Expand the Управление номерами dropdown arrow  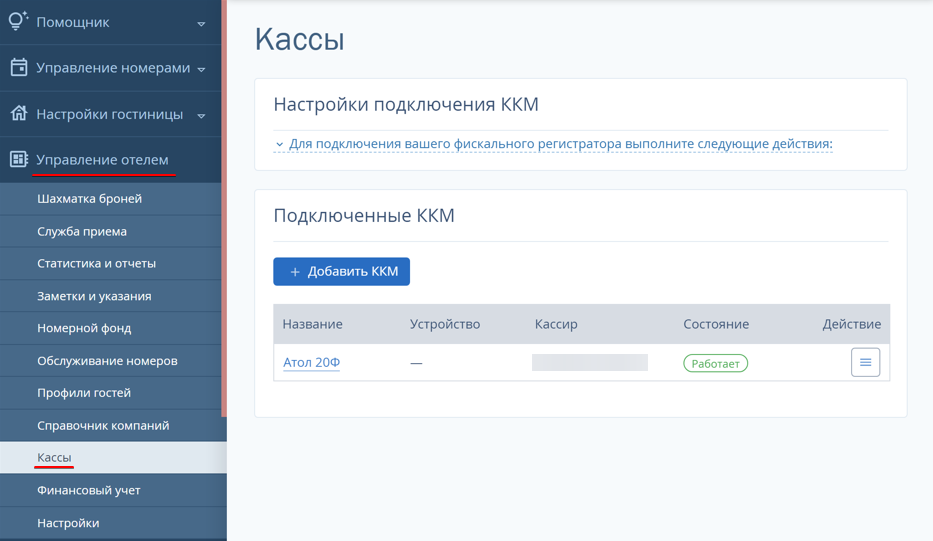pyautogui.click(x=201, y=70)
